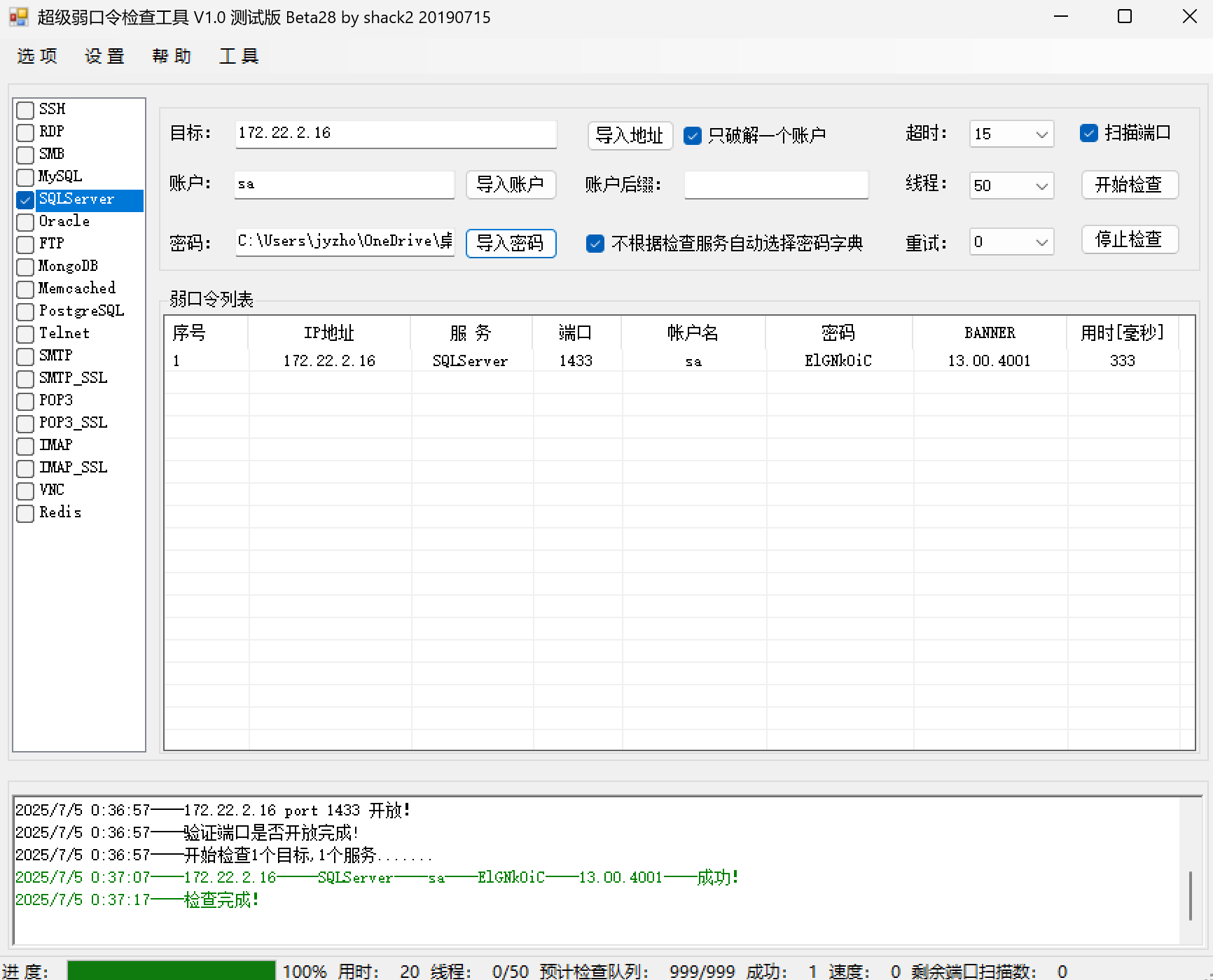Toggle 不根据检查服务自动选择密码字典 checkbox

coord(595,244)
